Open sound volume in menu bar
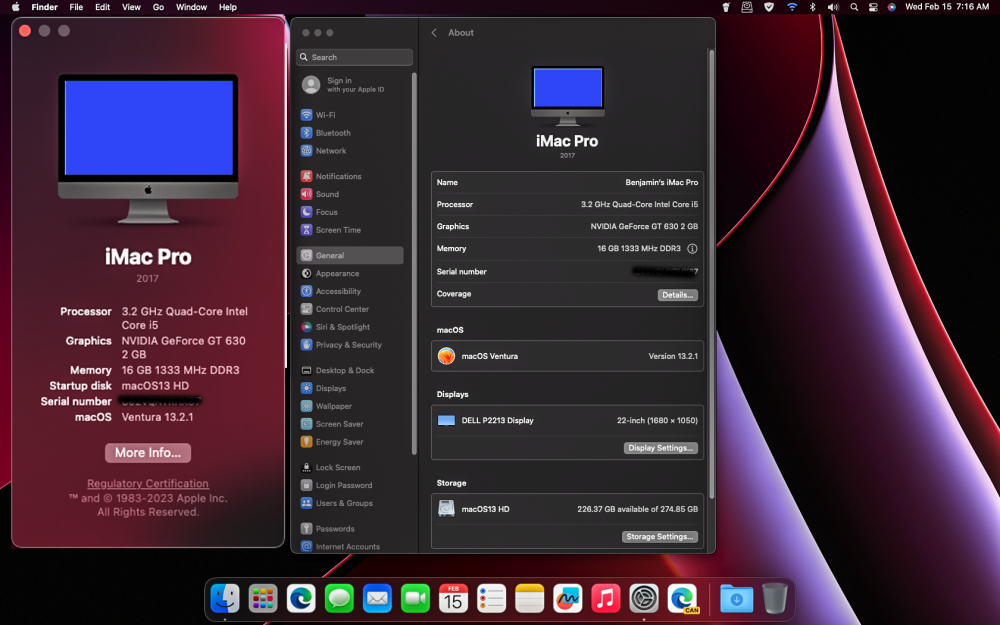Image resolution: width=1000 pixels, height=625 pixels. pos(833,7)
